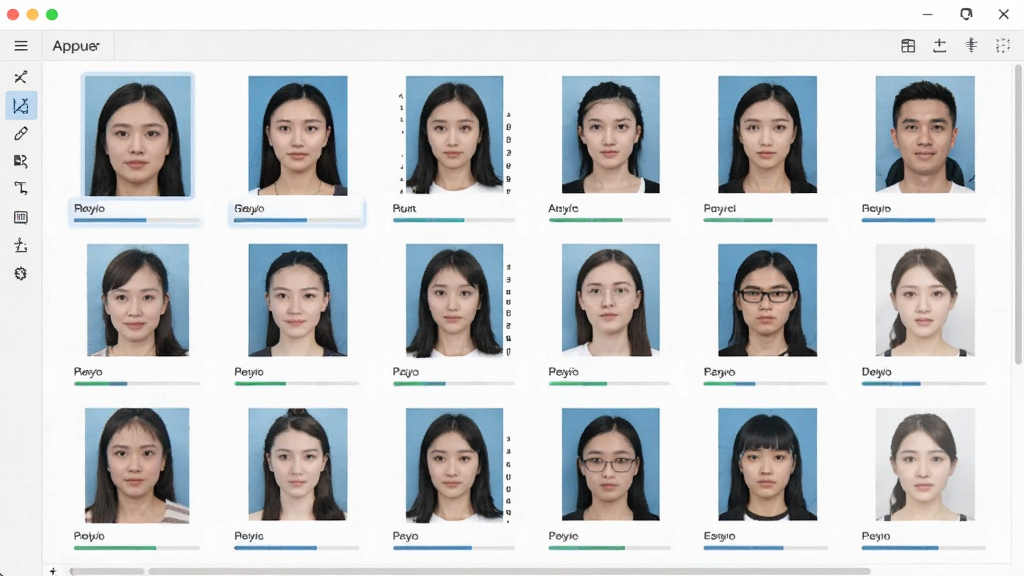Click the Appuer title tab

(76, 46)
